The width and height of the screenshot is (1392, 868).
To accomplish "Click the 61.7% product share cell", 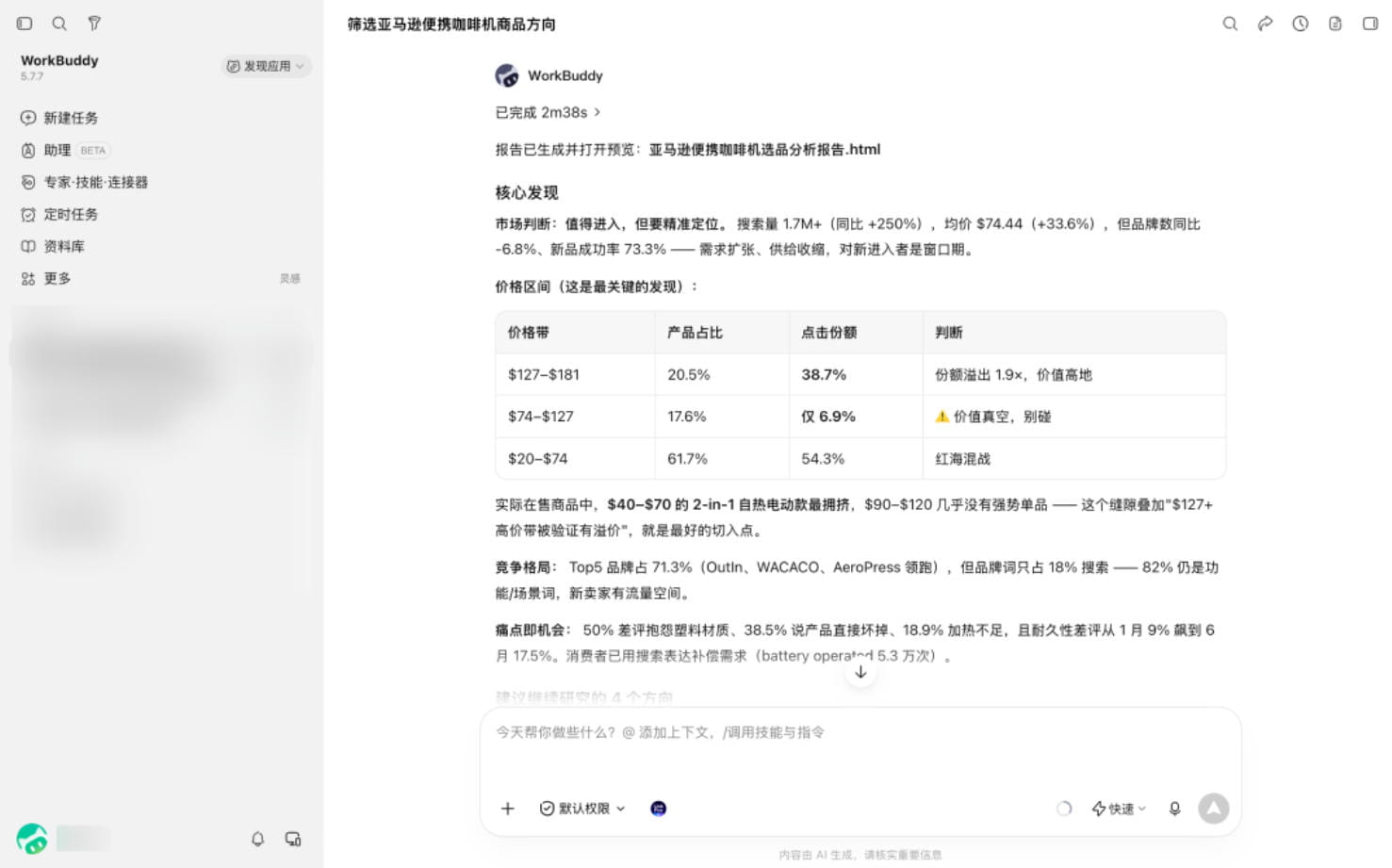I will 722,459.
